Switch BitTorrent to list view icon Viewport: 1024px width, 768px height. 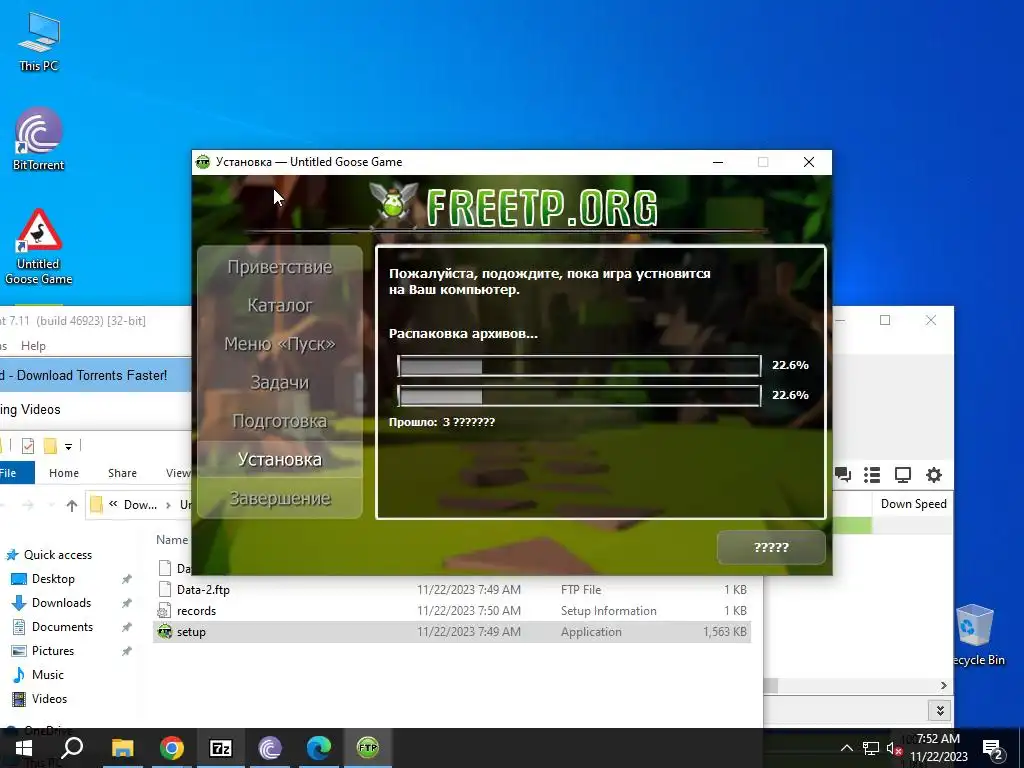pyautogui.click(x=872, y=475)
